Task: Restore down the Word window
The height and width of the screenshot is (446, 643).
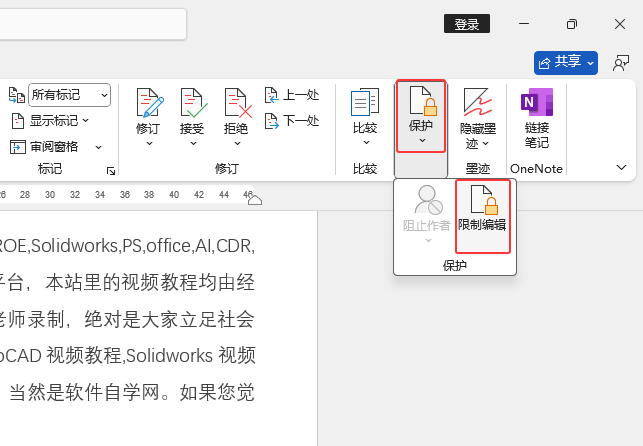Action: click(x=572, y=24)
